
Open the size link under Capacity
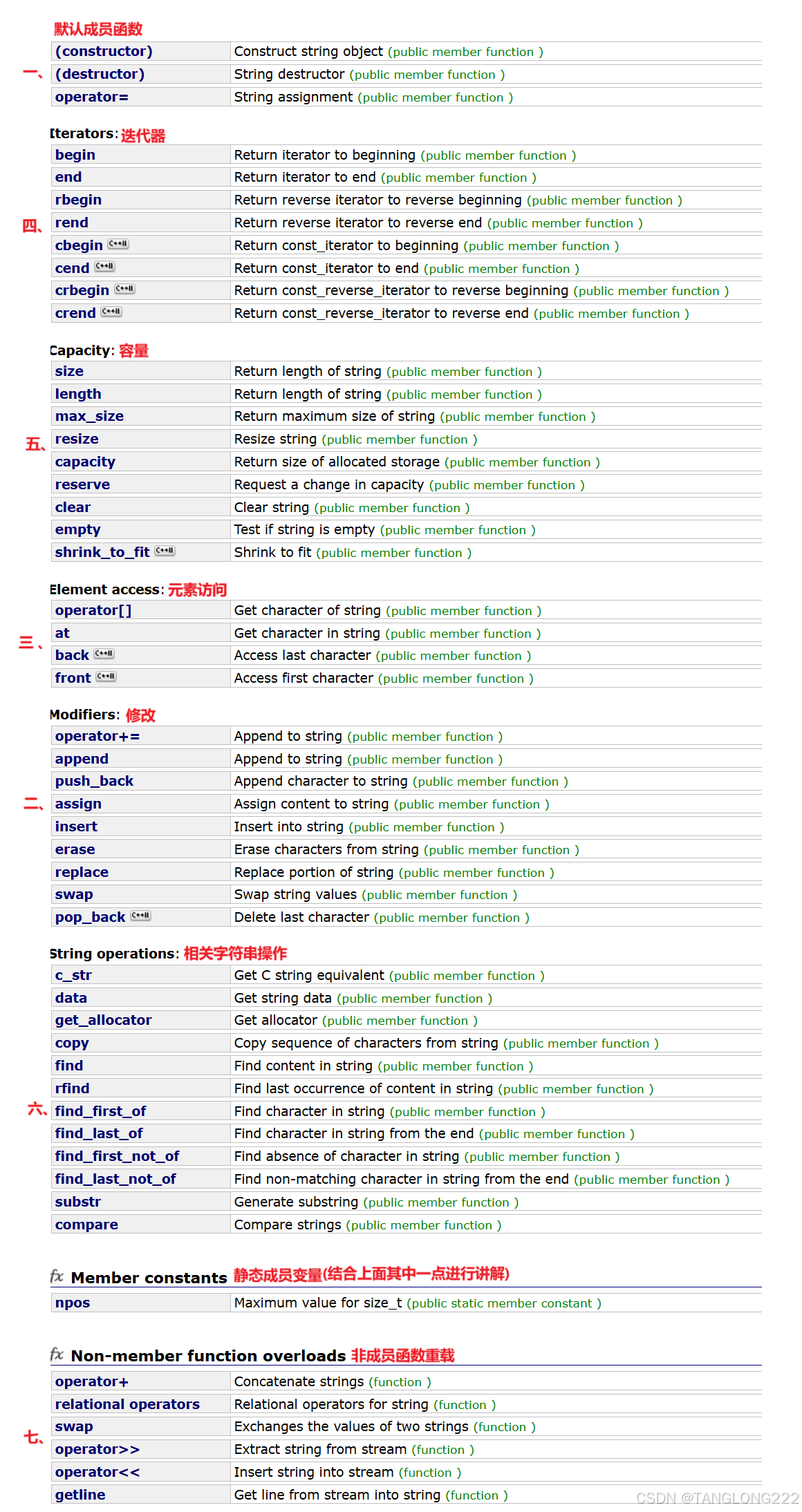[69, 371]
